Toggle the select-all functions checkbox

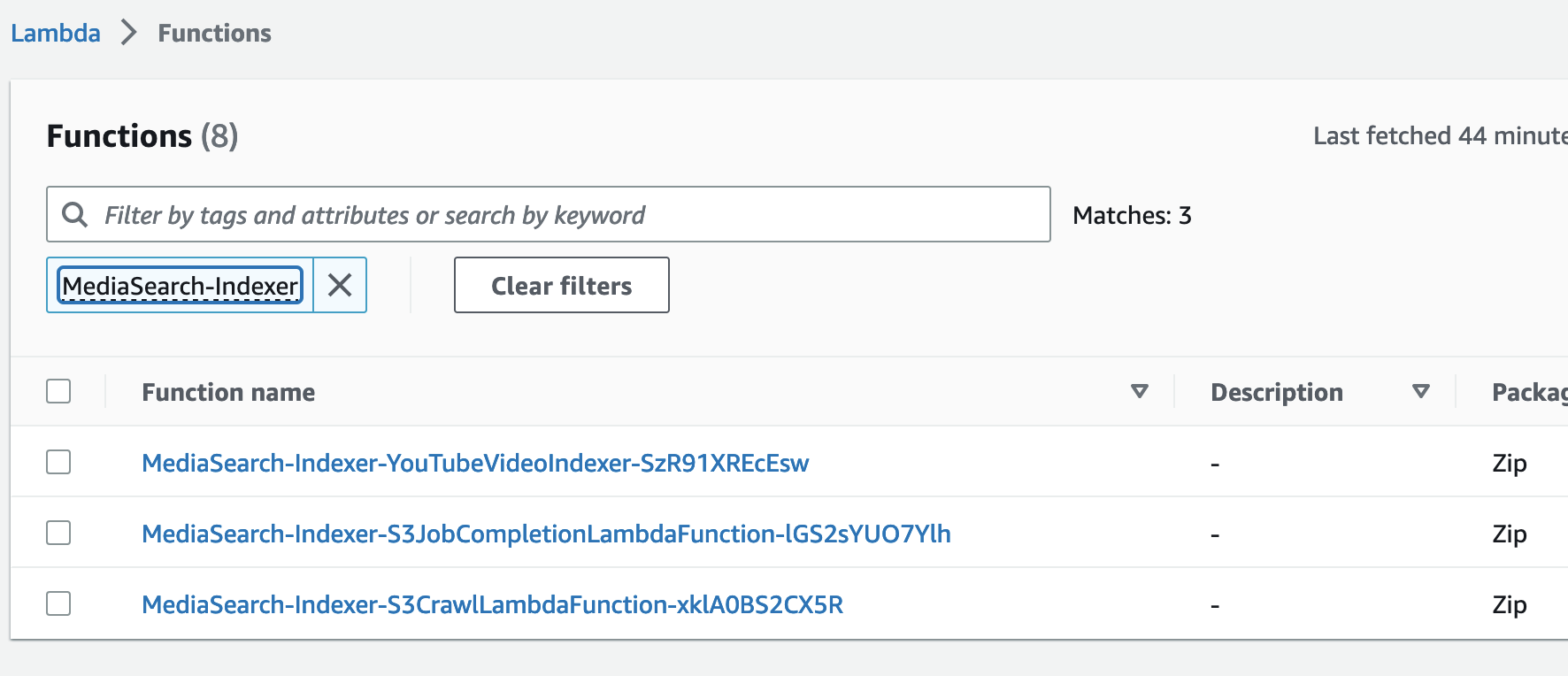(x=58, y=391)
